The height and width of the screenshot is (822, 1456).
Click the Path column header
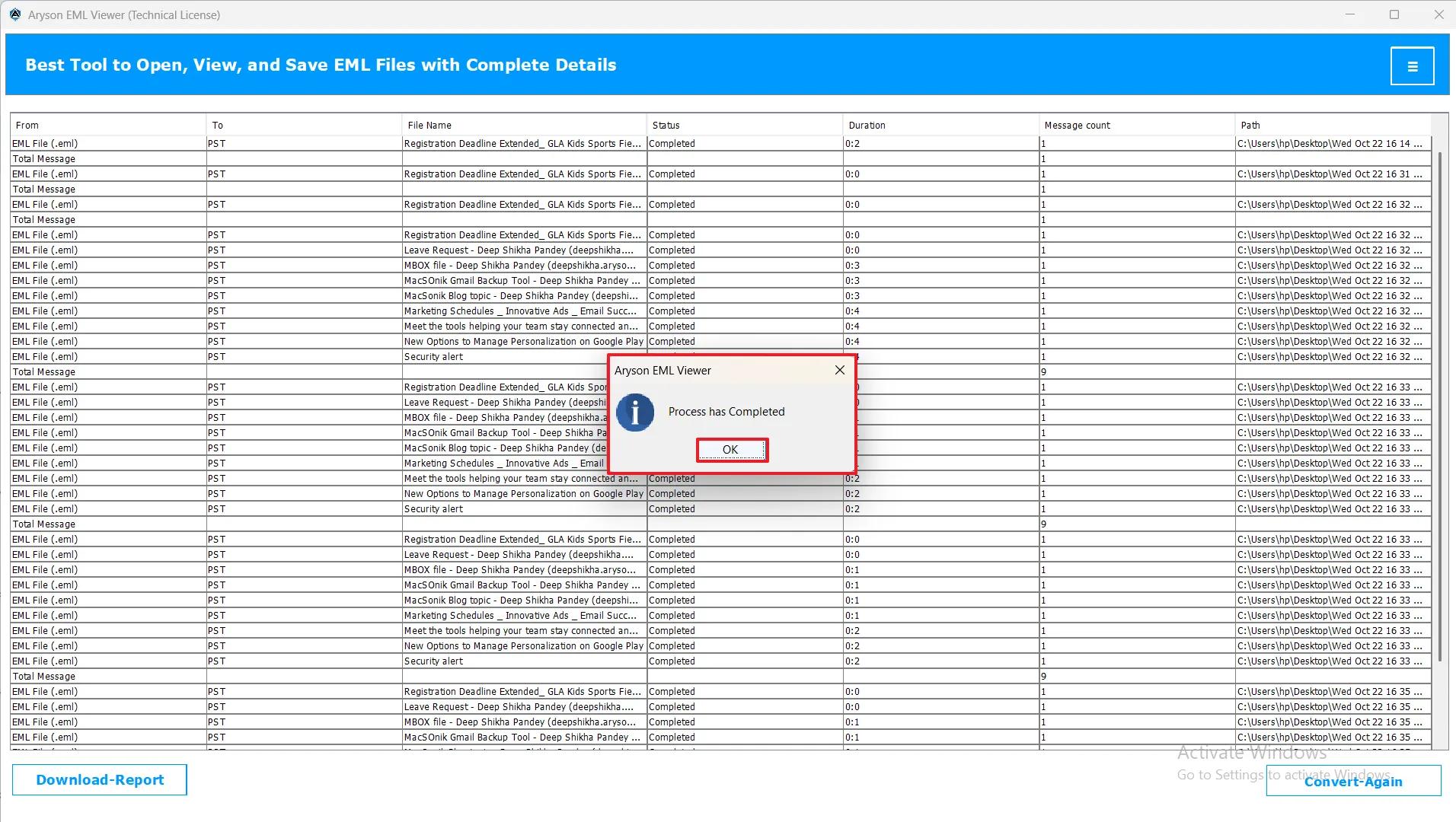click(1331, 125)
